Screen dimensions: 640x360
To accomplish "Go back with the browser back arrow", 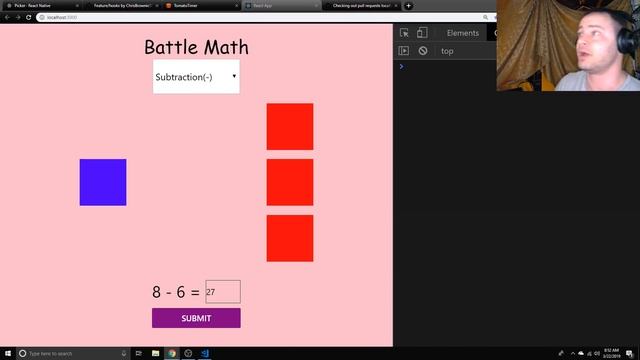I will pos(7,17).
